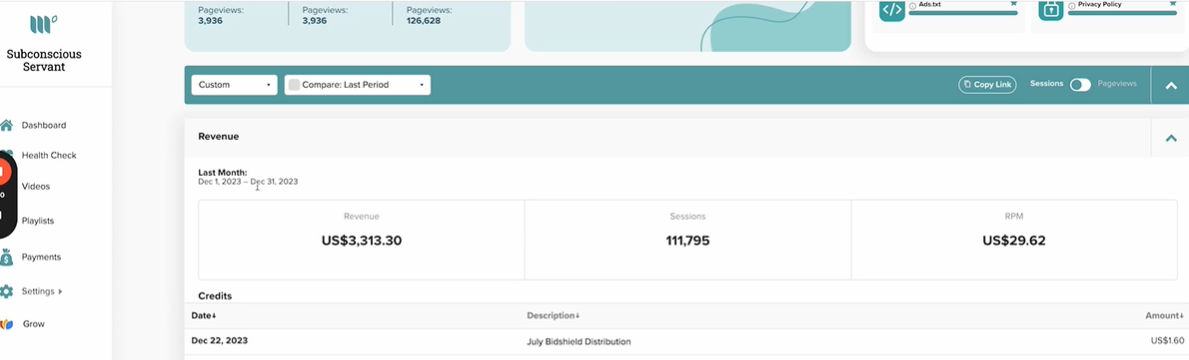This screenshot has height=360, width=1189.
Task: Click the Revenue value US$3,313.30
Action: coord(362,241)
